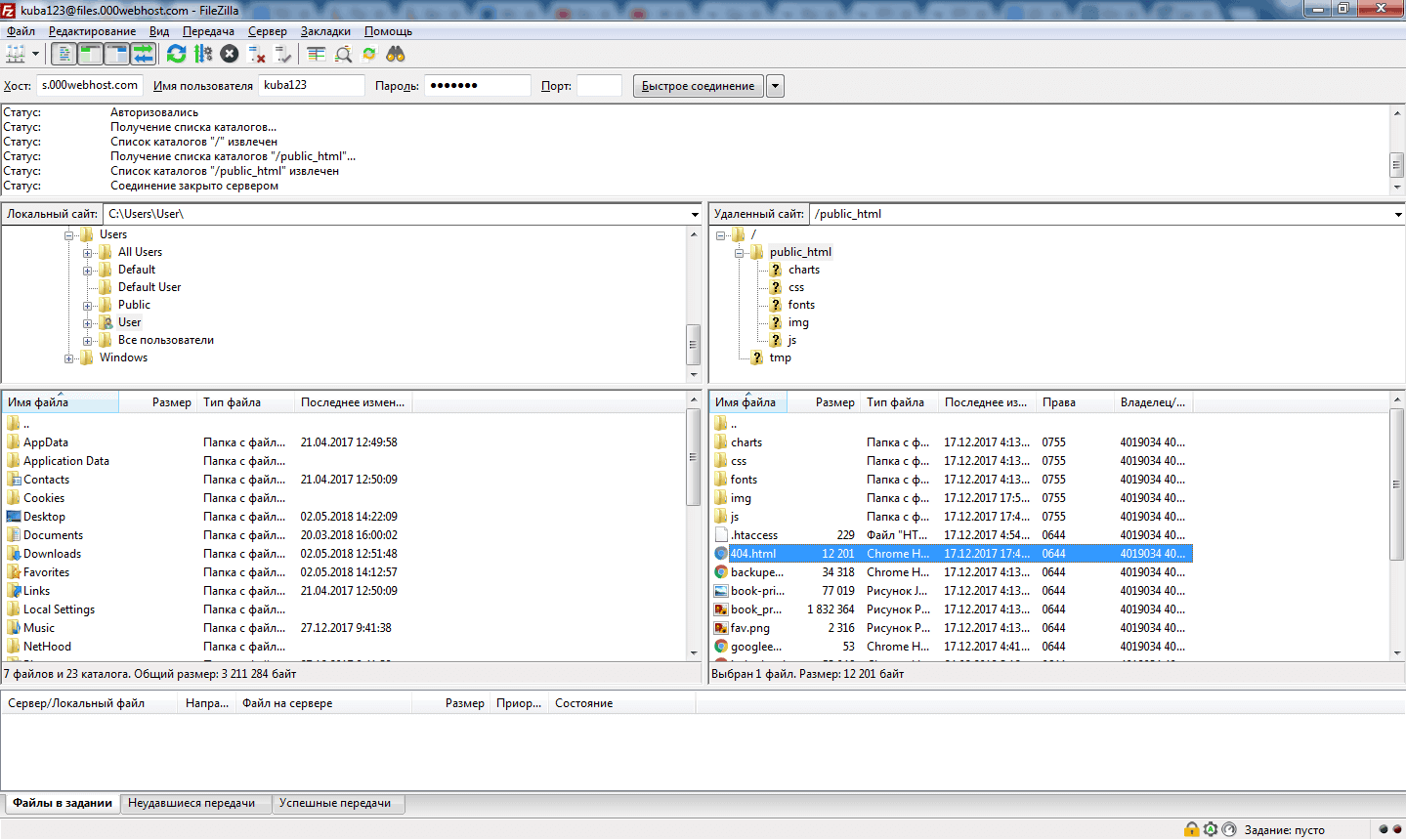Toggle message log display

pos(64,54)
